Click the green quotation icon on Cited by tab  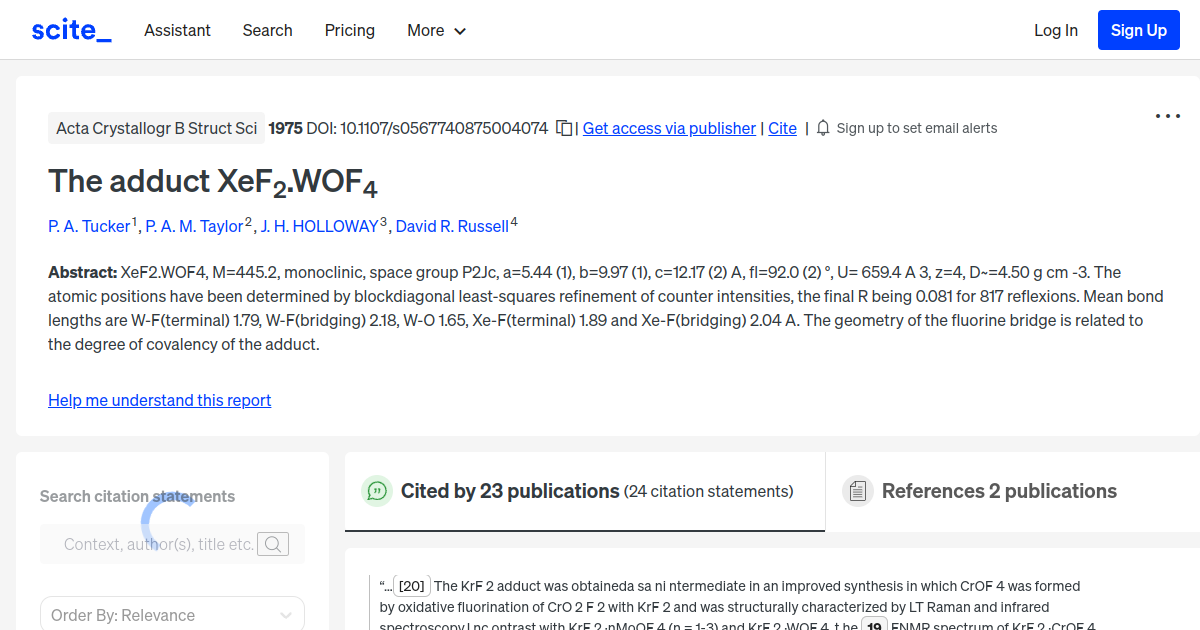coord(376,491)
